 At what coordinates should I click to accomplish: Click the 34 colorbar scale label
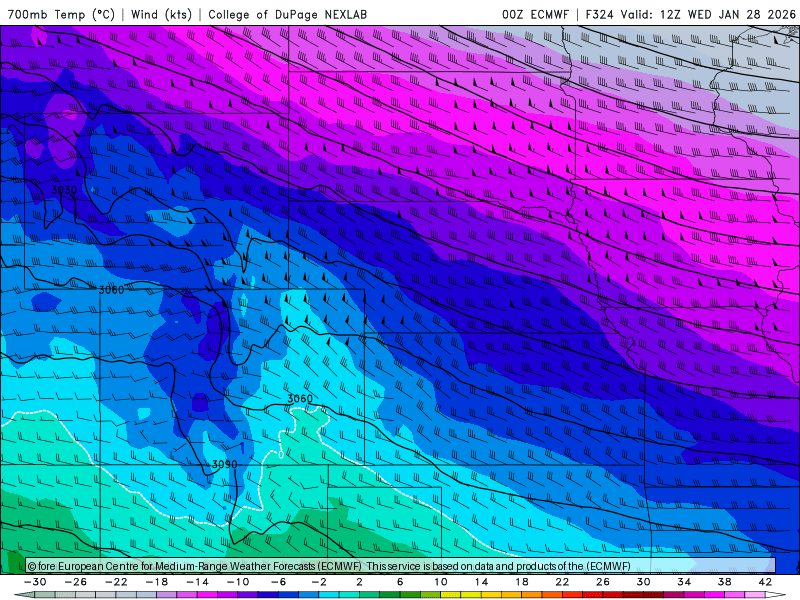point(684,582)
